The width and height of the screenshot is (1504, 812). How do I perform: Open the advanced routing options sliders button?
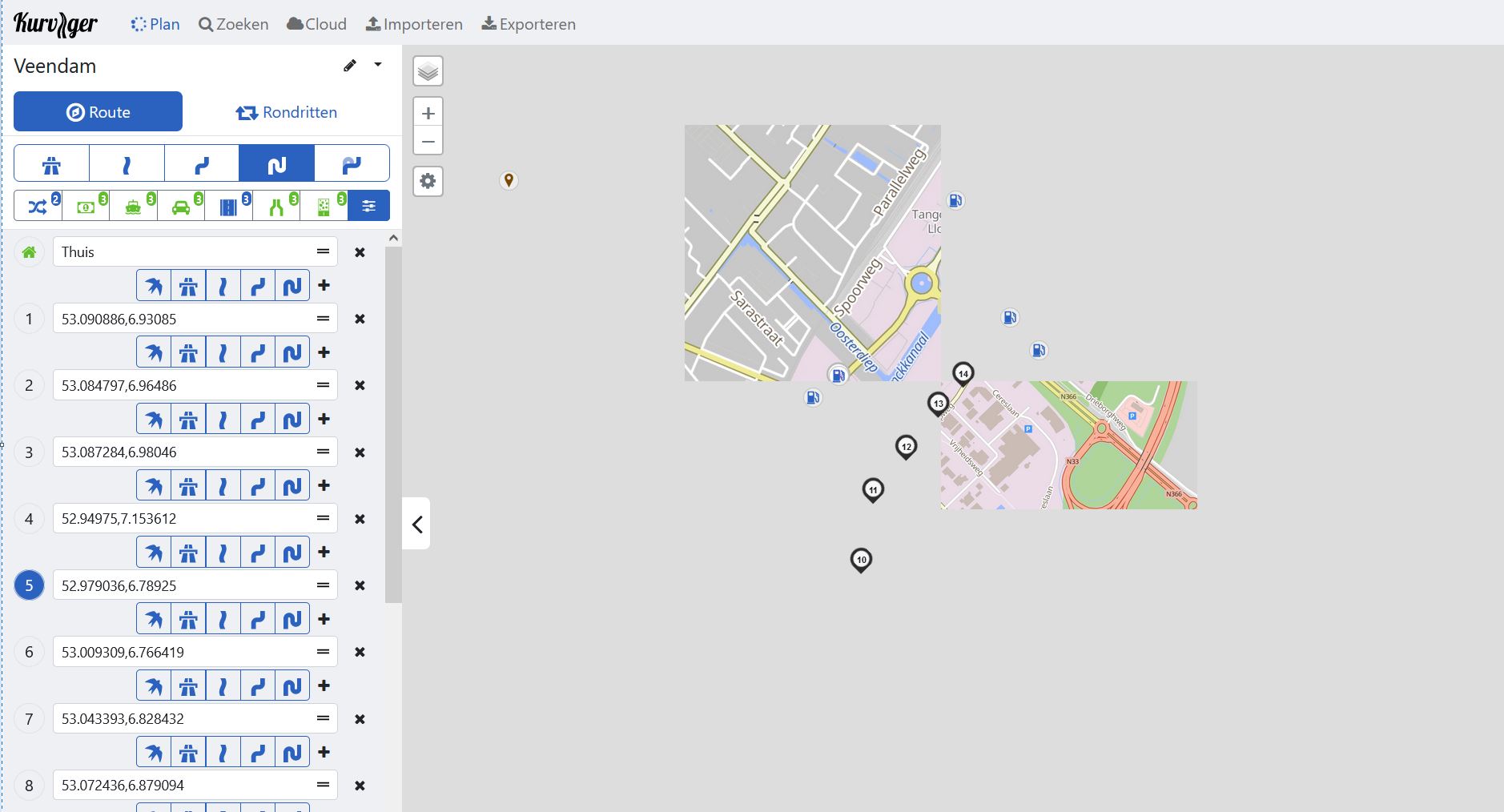click(x=368, y=206)
